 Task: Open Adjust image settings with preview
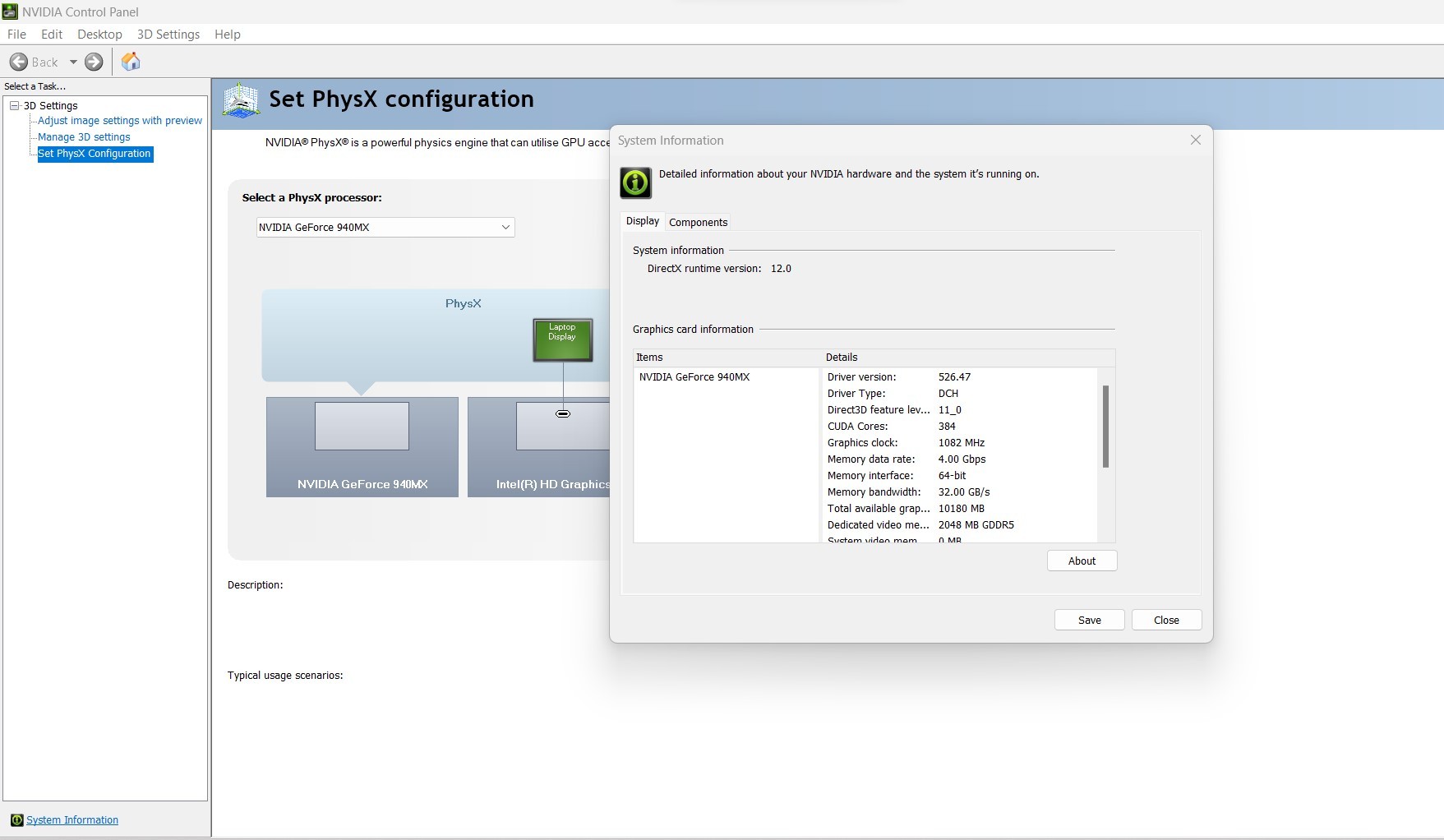[120, 121]
